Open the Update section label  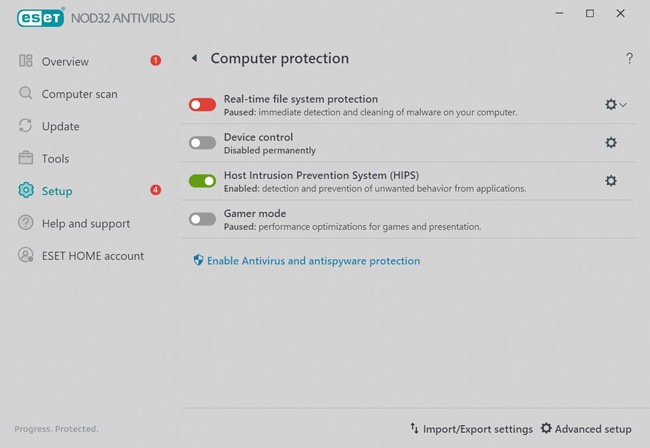tap(61, 126)
